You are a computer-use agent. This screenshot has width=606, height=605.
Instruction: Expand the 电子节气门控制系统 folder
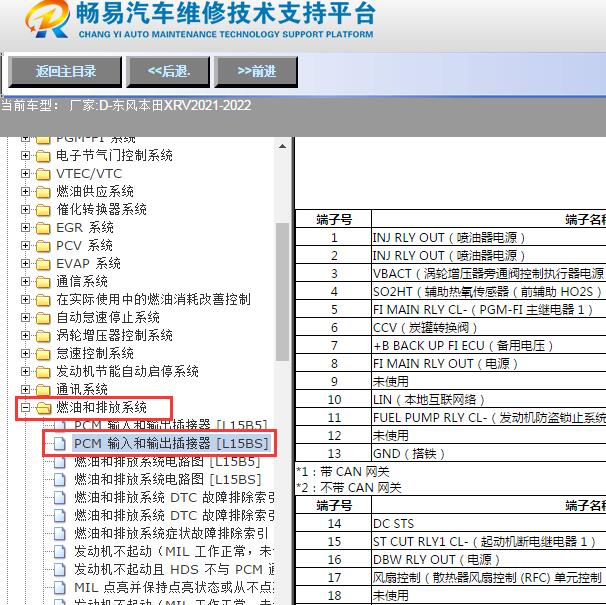tap(25, 155)
